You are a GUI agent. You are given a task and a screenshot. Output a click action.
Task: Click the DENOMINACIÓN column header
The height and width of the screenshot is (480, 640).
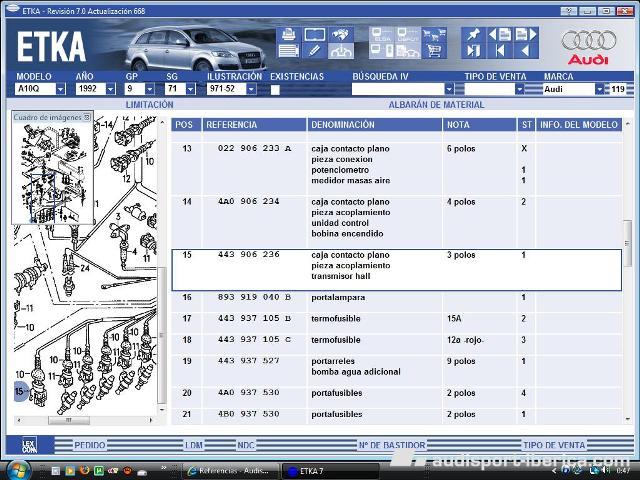[x=374, y=125]
